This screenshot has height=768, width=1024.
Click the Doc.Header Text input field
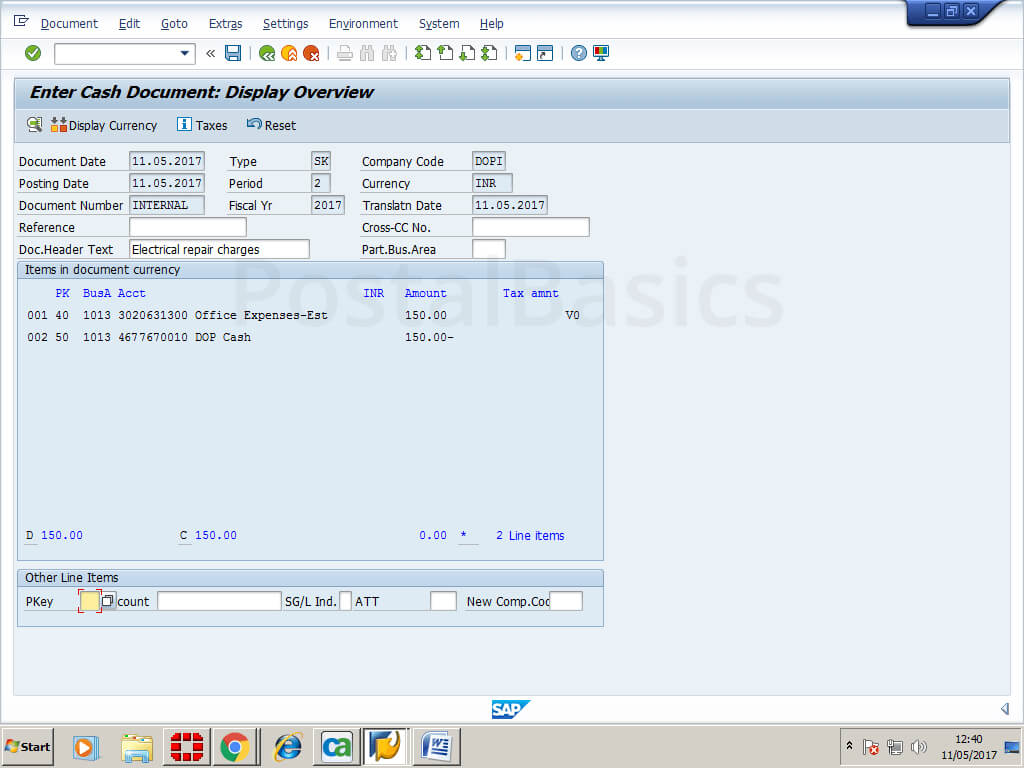219,249
